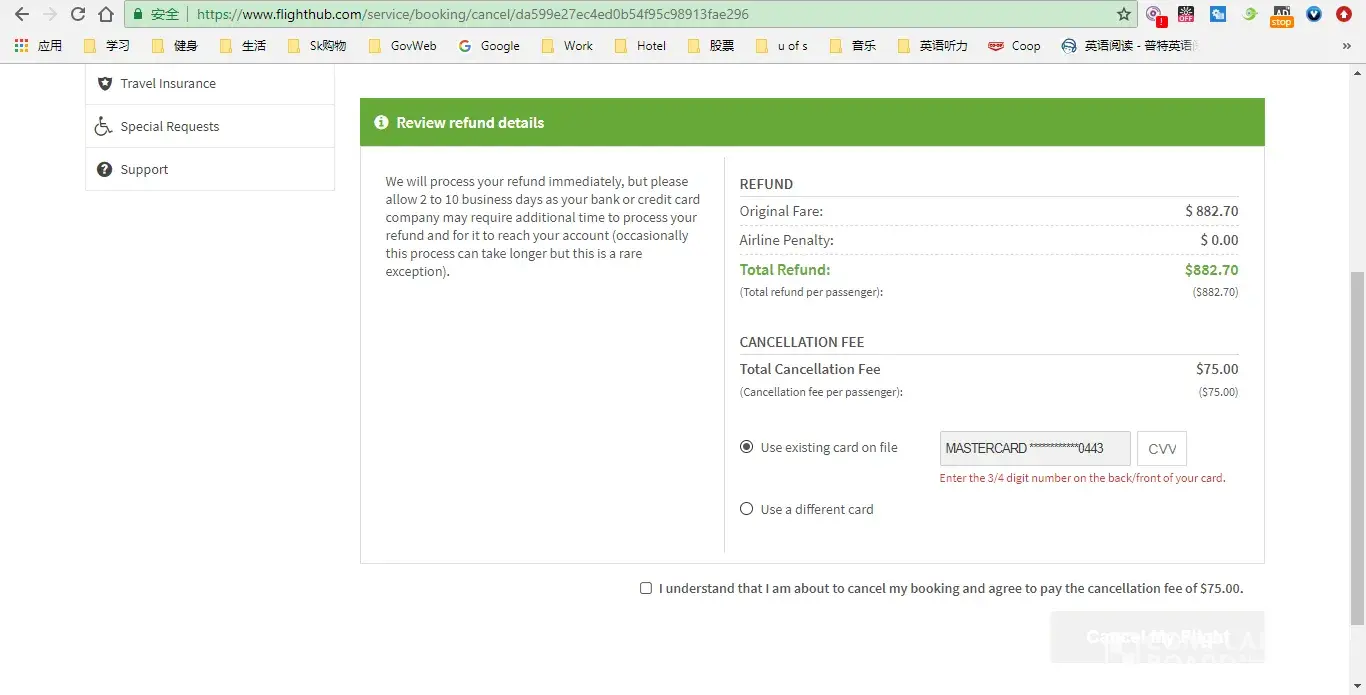Screen dimensions: 1366x695
Task: Click the blue translate extension icon
Action: 1217,14
